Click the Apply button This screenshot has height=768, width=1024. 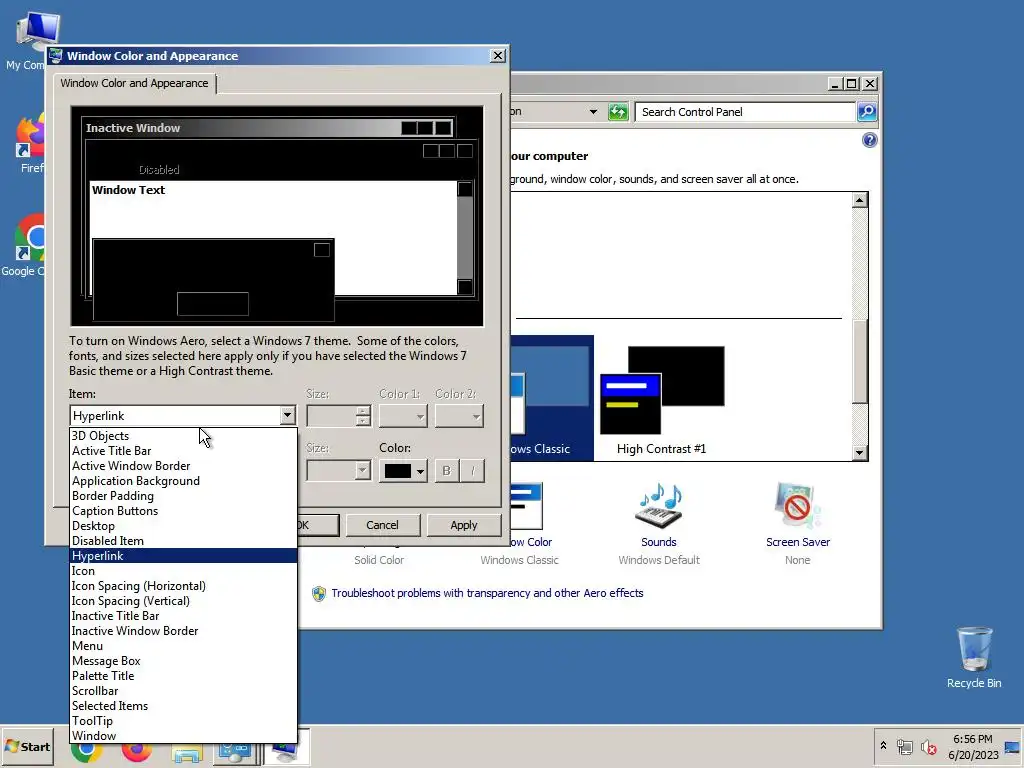464,525
